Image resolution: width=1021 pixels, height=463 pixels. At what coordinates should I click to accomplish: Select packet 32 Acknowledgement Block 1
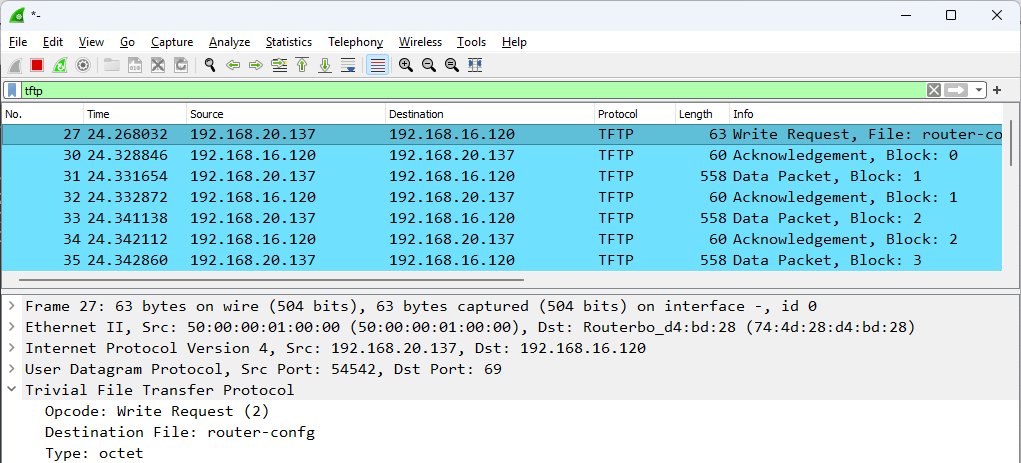[502, 197]
